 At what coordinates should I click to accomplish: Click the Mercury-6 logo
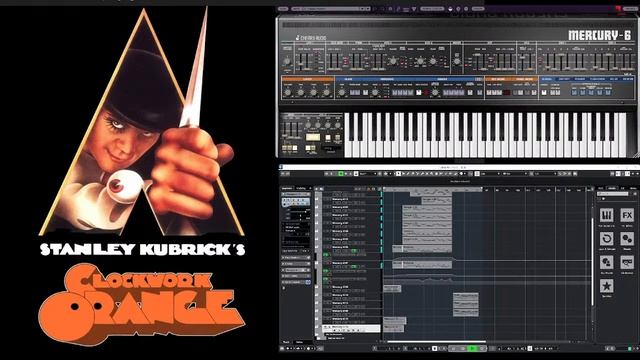[599, 36]
